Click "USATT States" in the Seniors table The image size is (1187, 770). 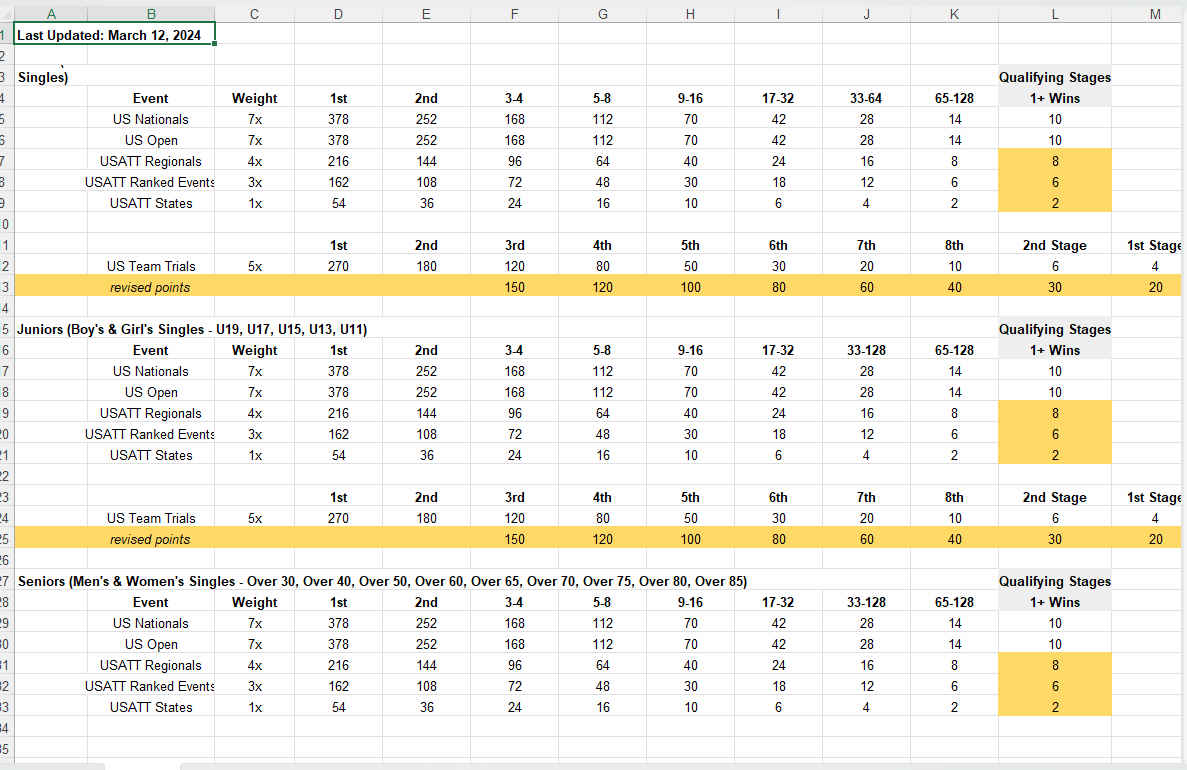point(151,707)
